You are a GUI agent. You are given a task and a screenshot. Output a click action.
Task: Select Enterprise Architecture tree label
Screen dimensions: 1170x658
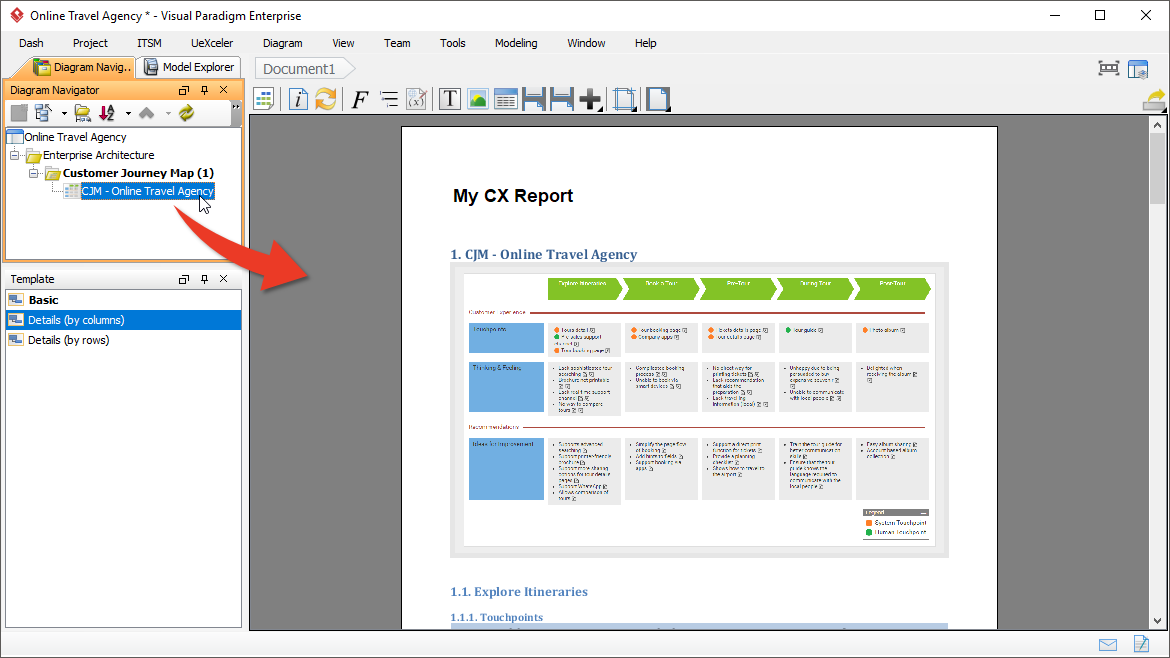pos(98,155)
